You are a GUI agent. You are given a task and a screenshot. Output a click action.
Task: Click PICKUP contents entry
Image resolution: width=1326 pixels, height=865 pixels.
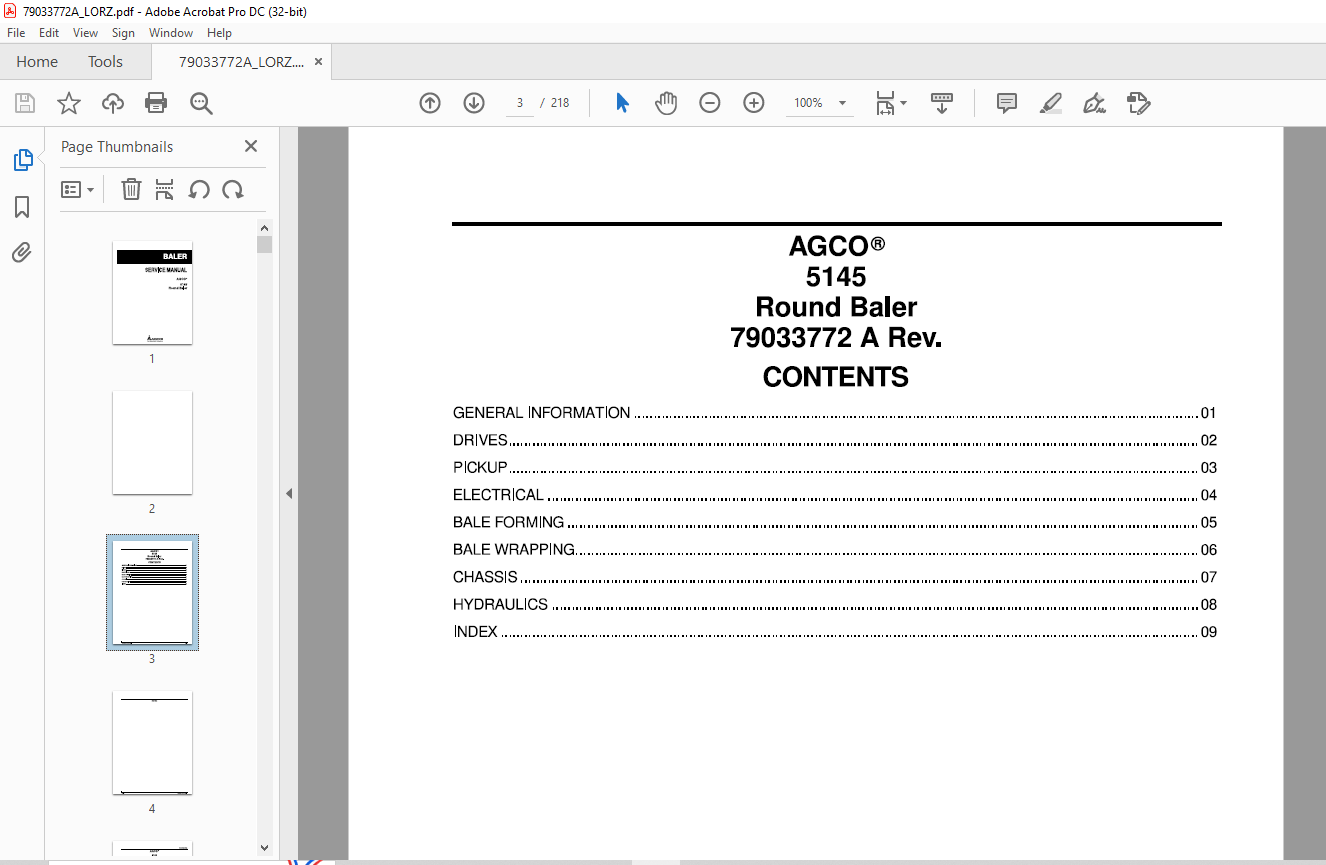pos(834,468)
